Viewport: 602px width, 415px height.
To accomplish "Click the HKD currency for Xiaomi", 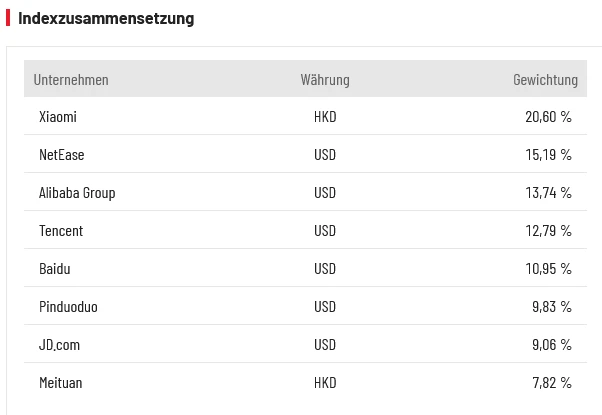I will pos(325,117).
